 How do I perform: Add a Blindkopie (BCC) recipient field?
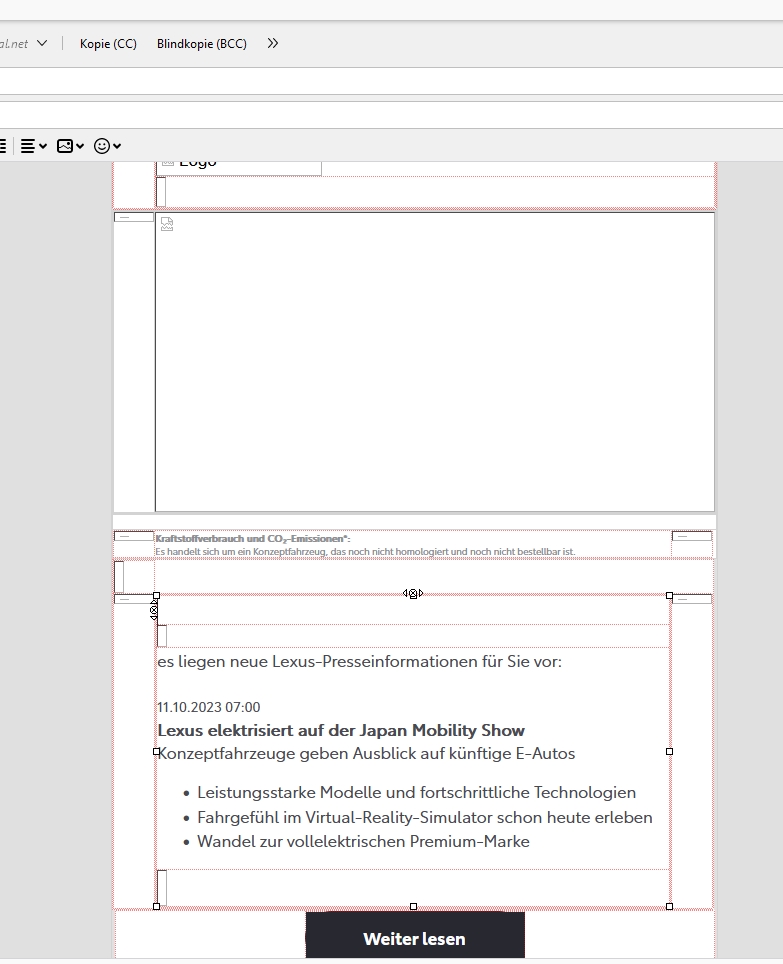(x=202, y=44)
